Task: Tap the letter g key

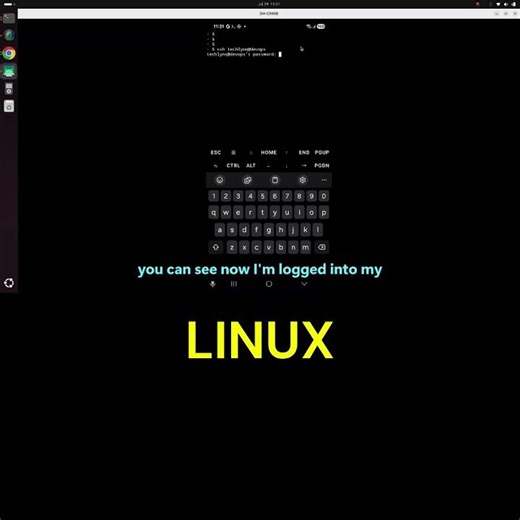Action: [269, 230]
